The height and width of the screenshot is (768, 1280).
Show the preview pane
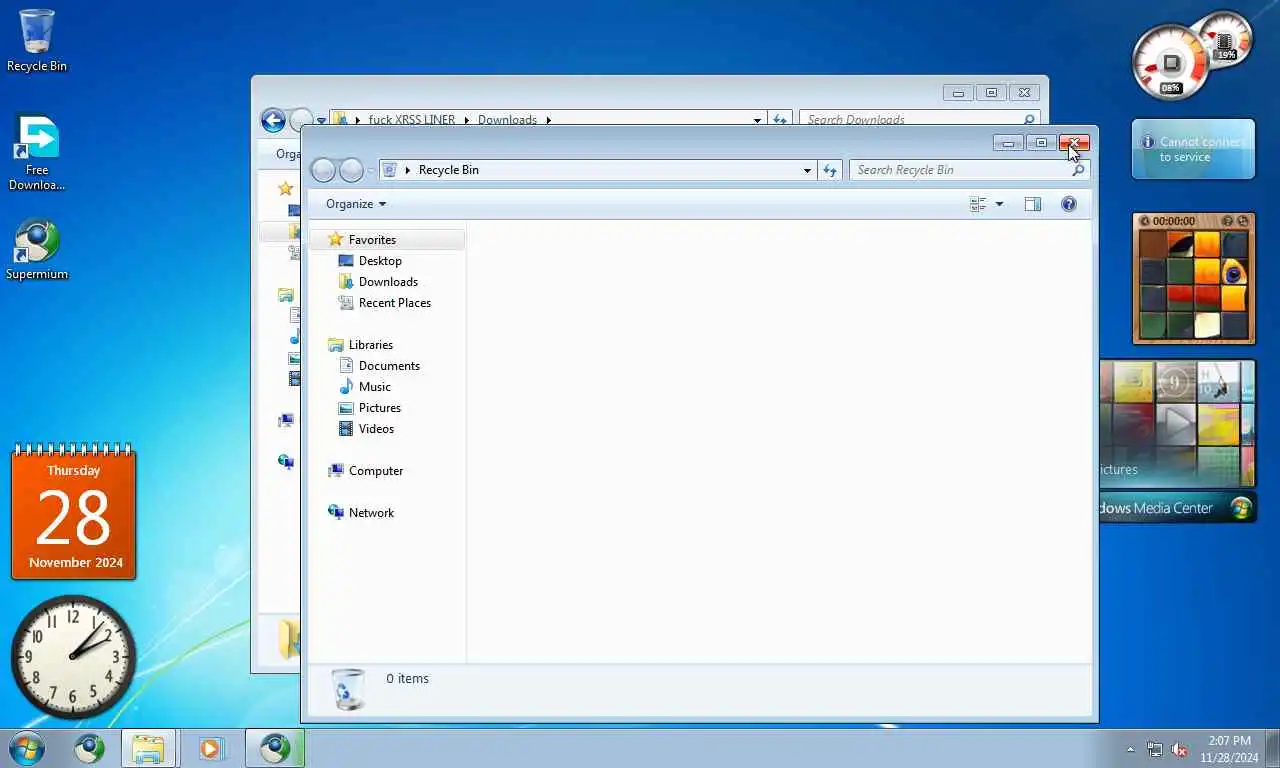[1033, 204]
